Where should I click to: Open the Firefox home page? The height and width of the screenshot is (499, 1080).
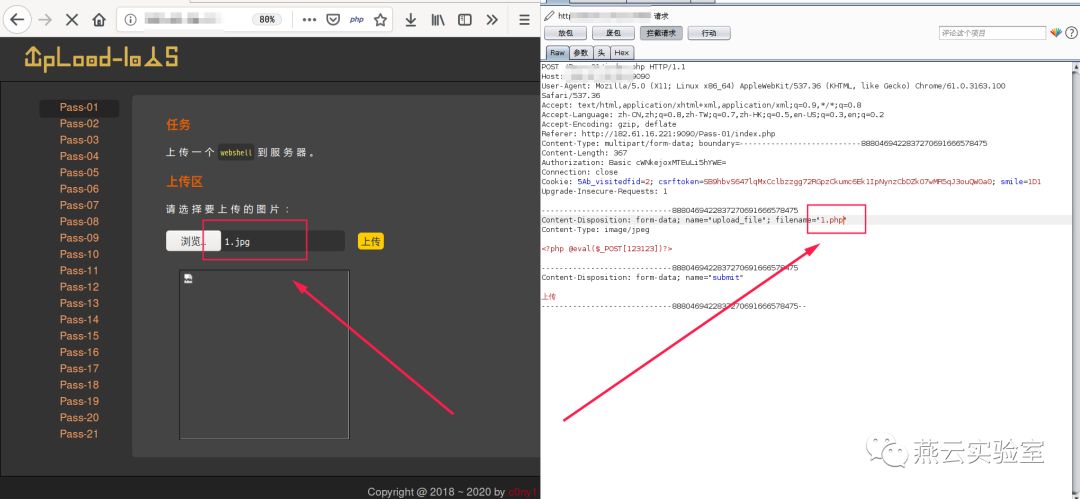tap(98, 19)
